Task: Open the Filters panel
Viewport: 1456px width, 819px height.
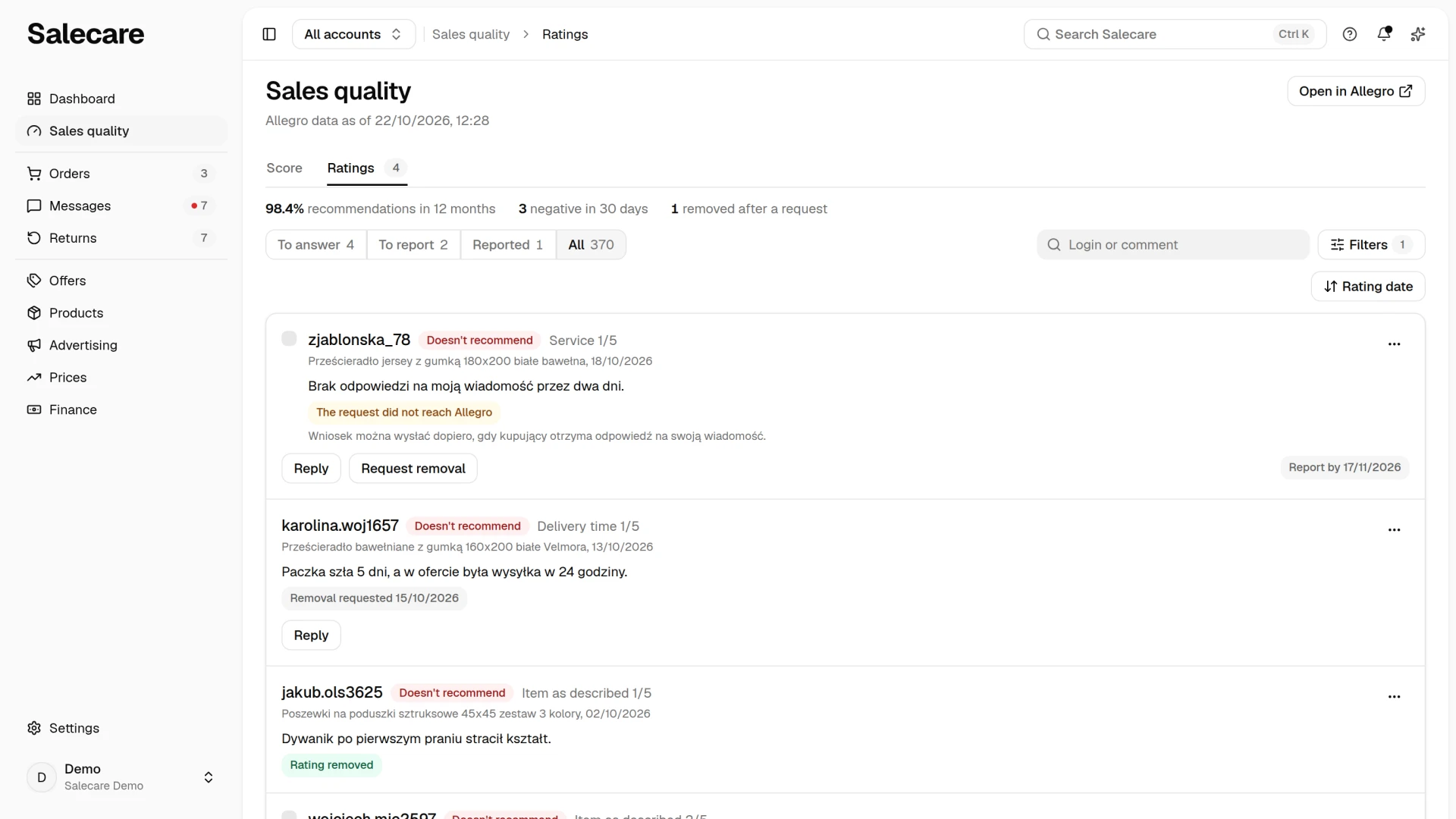Action: click(1371, 245)
